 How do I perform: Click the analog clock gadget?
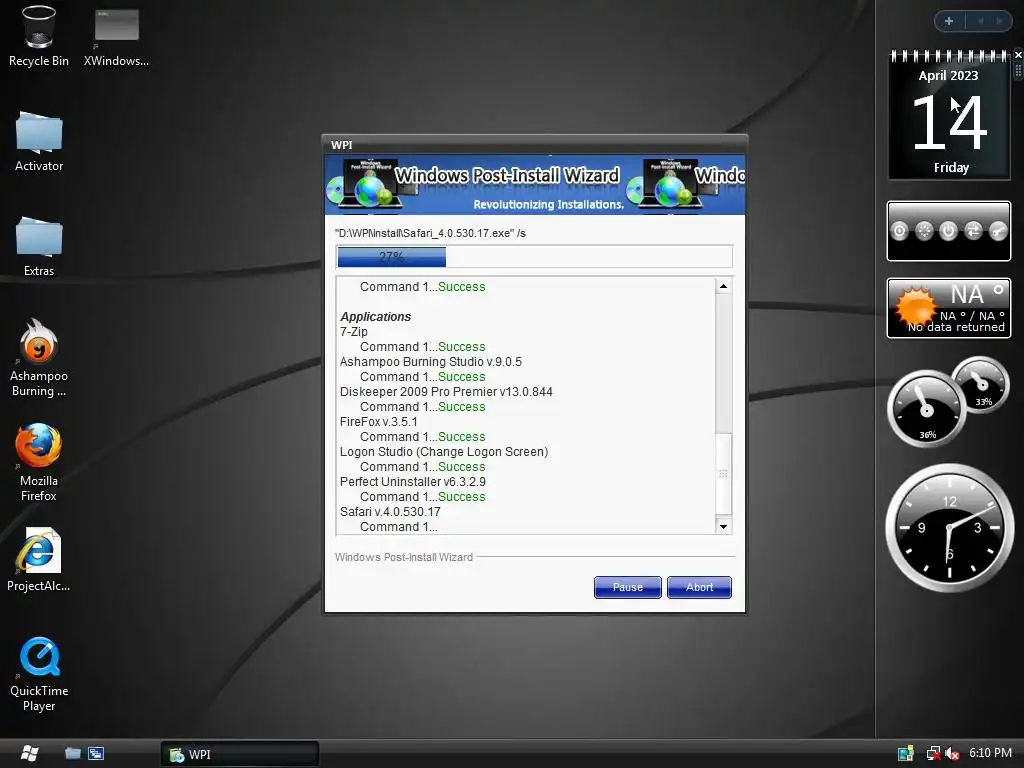(949, 528)
